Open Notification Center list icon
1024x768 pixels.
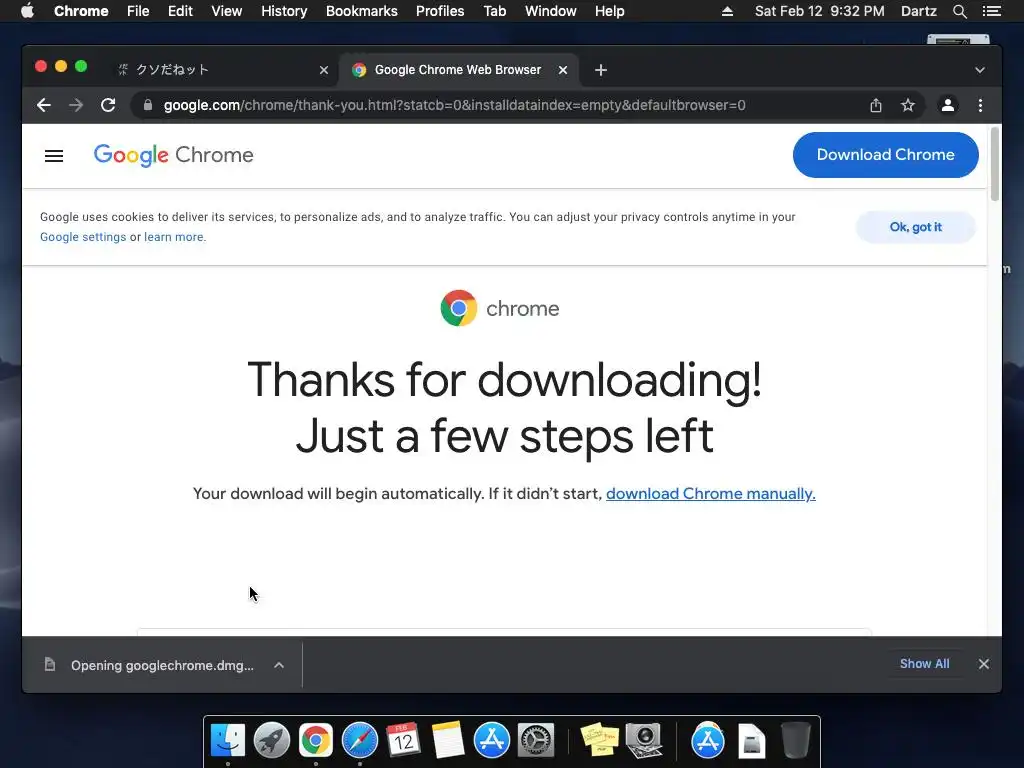tap(991, 11)
